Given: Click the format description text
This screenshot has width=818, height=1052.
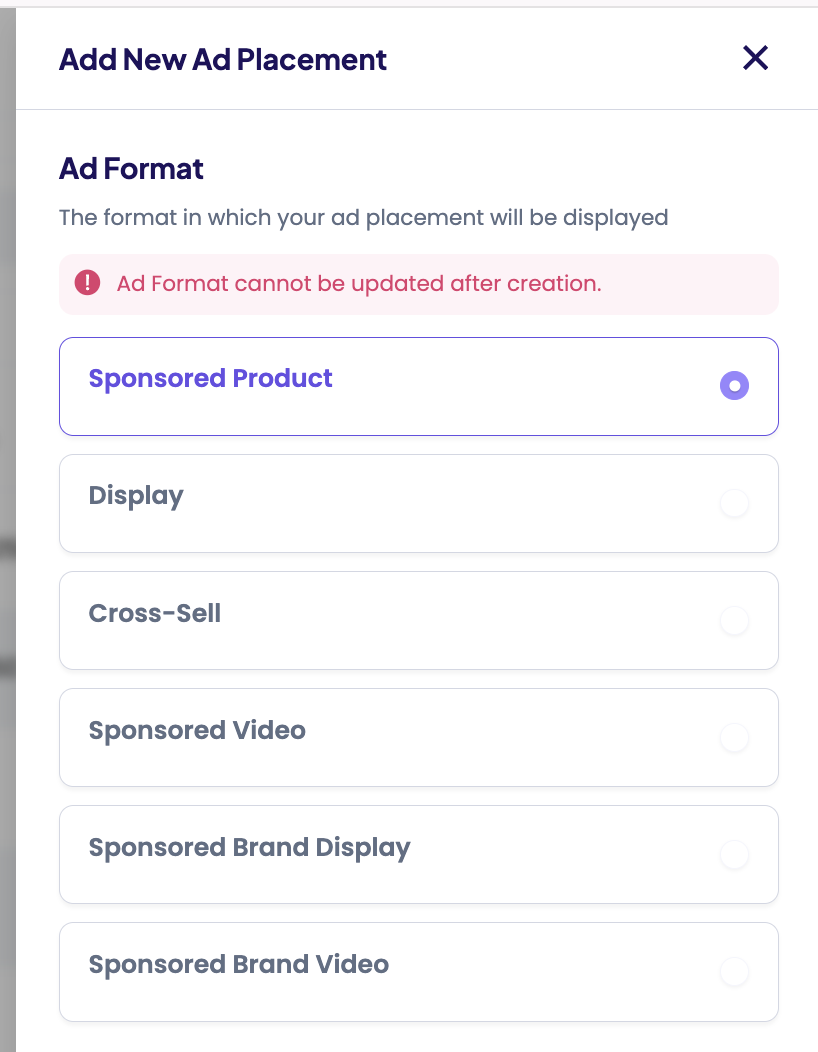Looking at the screenshot, I should tap(363, 217).
